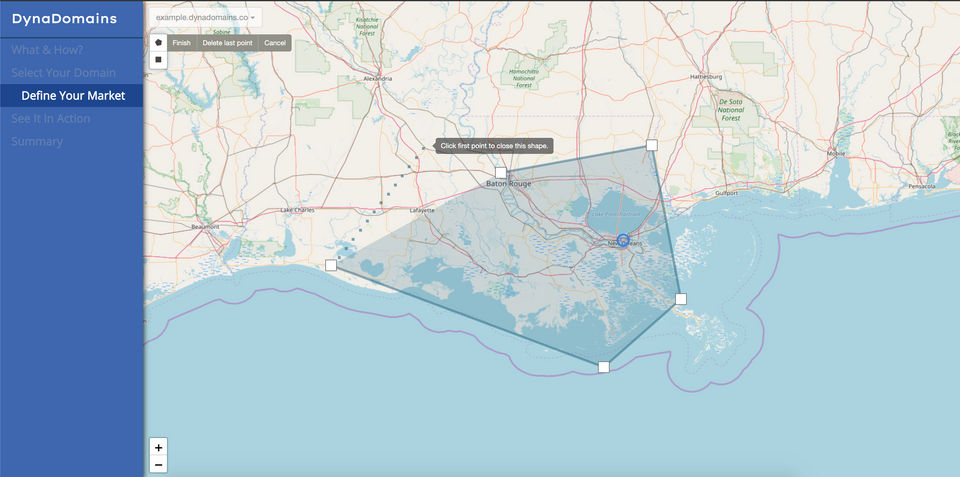The height and width of the screenshot is (477, 960).
Task: Open Define Your Market step
Action: [73, 96]
